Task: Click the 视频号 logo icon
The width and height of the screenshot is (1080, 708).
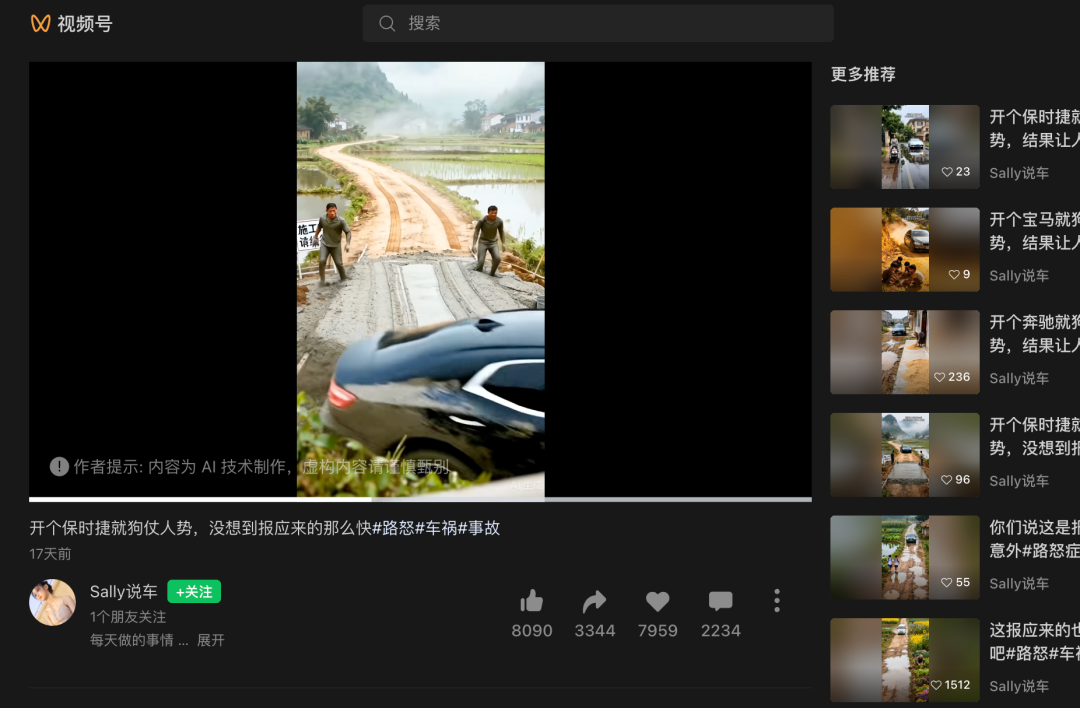Action: pos(40,23)
